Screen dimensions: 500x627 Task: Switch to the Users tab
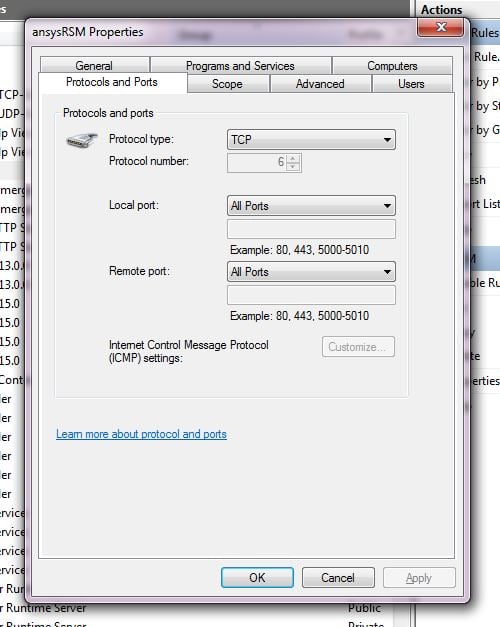[x=412, y=84]
